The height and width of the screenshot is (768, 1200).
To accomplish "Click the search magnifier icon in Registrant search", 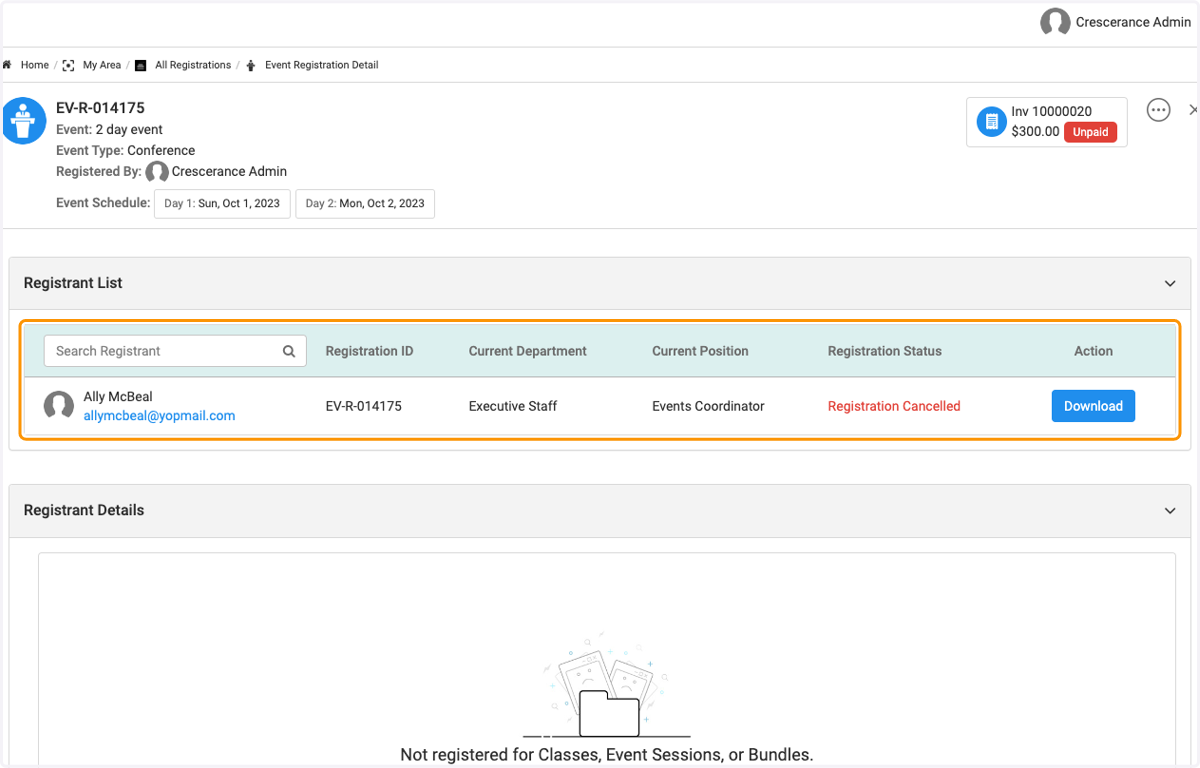I will tap(289, 351).
